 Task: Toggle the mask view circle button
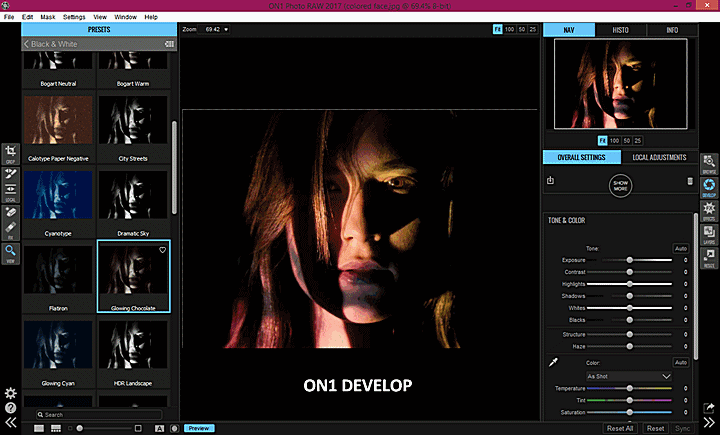coord(174,428)
